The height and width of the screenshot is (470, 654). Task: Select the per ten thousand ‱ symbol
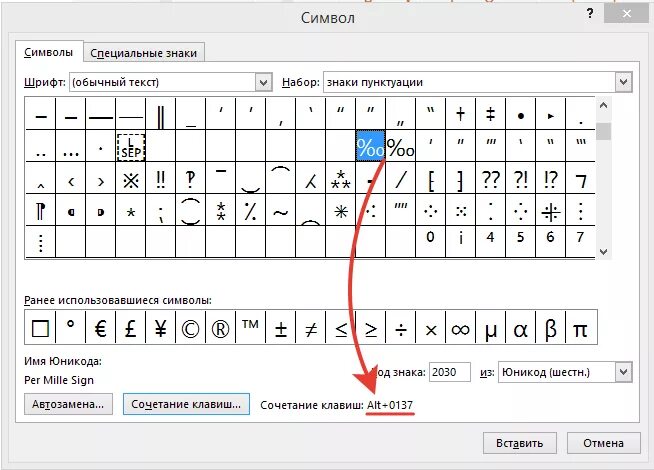(400, 146)
